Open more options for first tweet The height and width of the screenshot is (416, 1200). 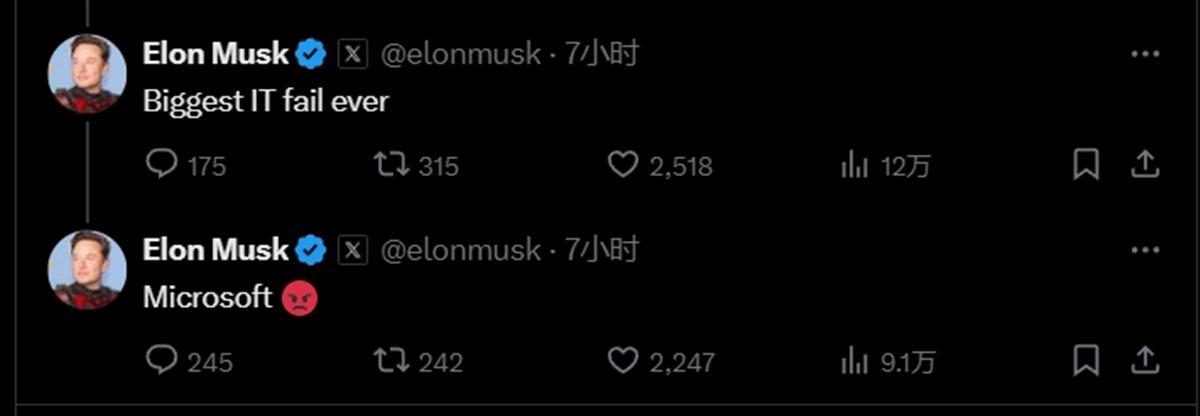(1145, 54)
